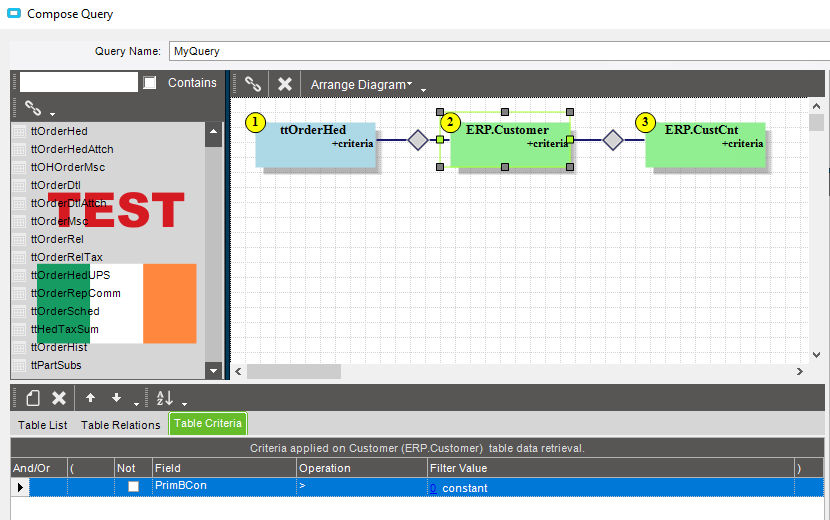Click the PrimBCon field cell
Image resolution: width=830 pixels, height=520 pixels.
(224, 487)
